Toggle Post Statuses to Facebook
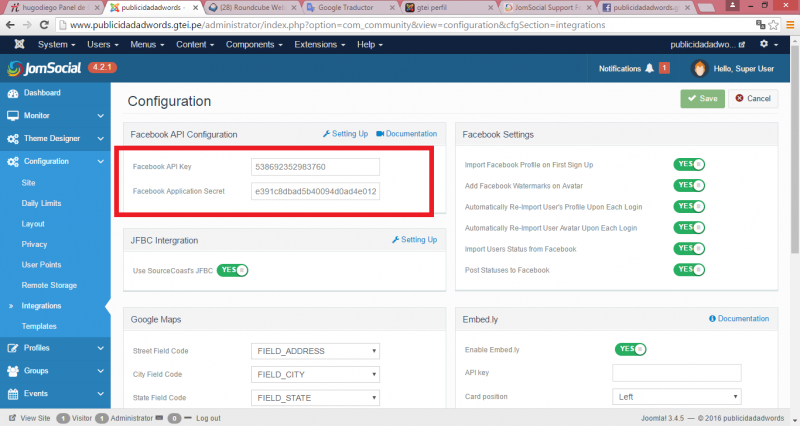The image size is (800, 426). 689,269
